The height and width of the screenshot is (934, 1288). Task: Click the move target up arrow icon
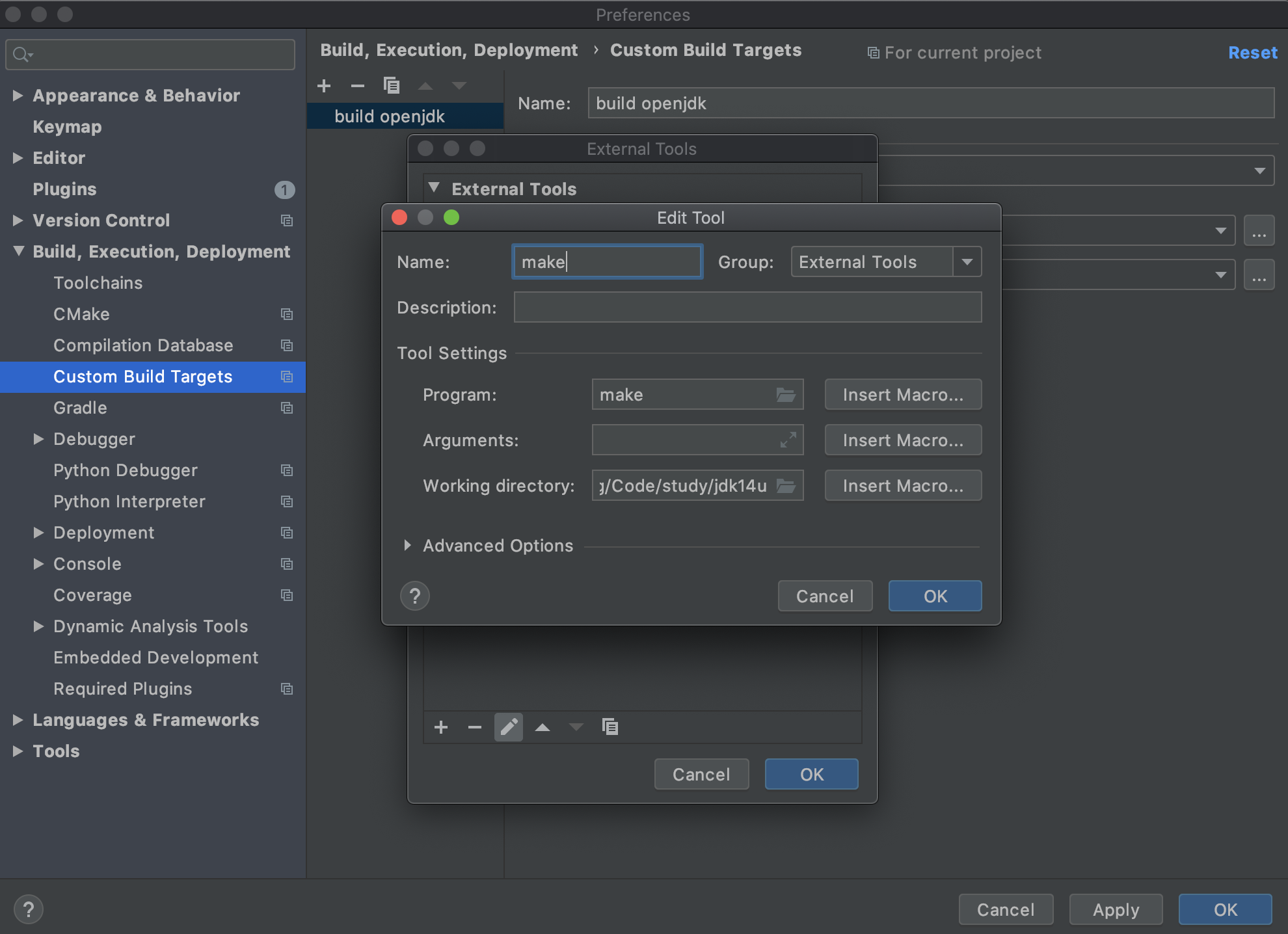pos(542,727)
